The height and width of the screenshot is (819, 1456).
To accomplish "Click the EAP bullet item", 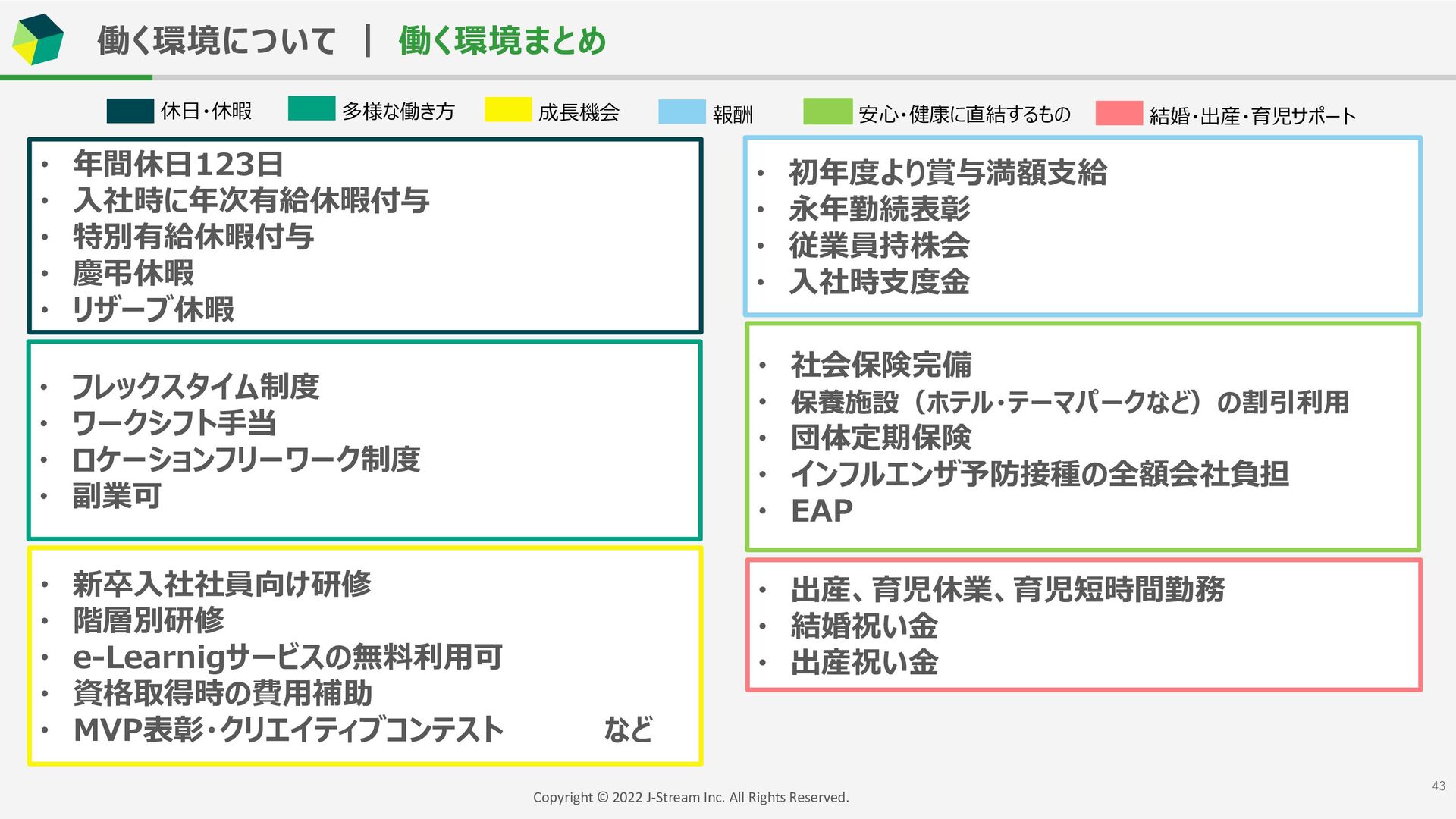I will [821, 511].
